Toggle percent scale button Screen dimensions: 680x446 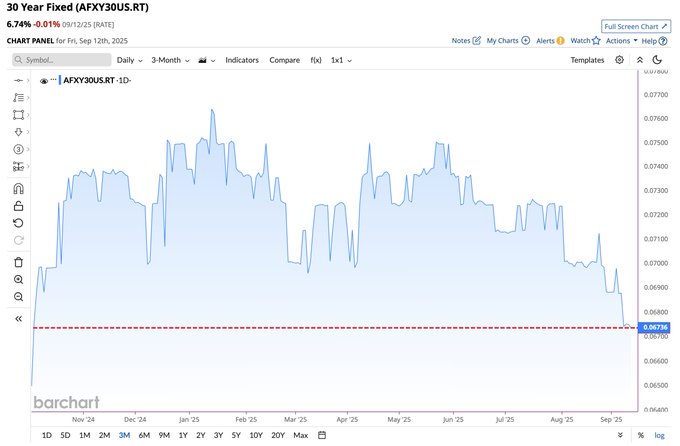641,435
